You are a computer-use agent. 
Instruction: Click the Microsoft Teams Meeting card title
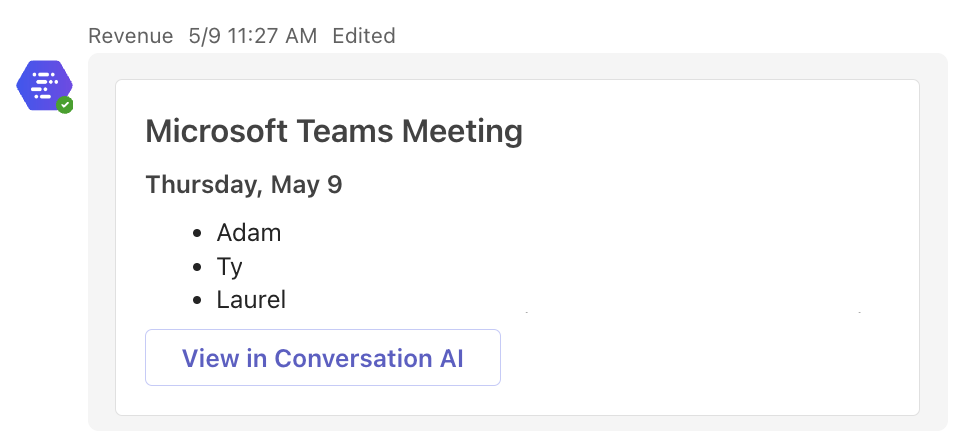(x=334, y=131)
